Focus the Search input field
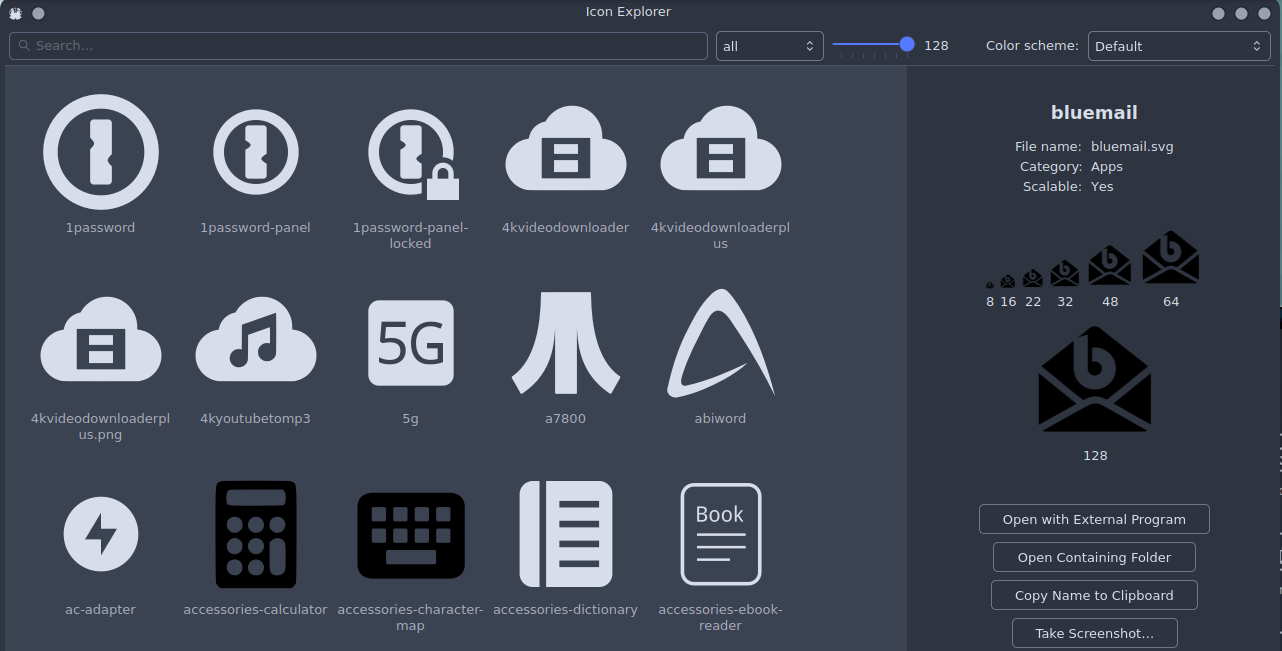The height and width of the screenshot is (651, 1282). pos(360,46)
